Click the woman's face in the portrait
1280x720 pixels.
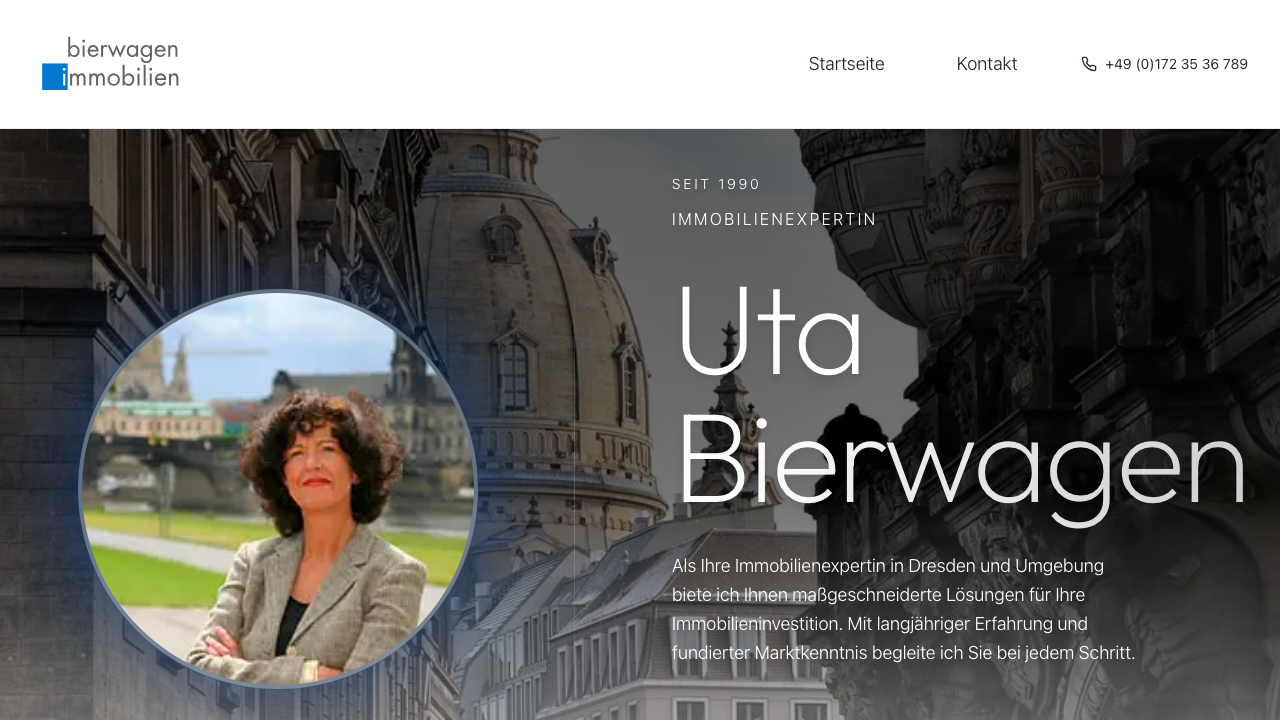[311, 462]
